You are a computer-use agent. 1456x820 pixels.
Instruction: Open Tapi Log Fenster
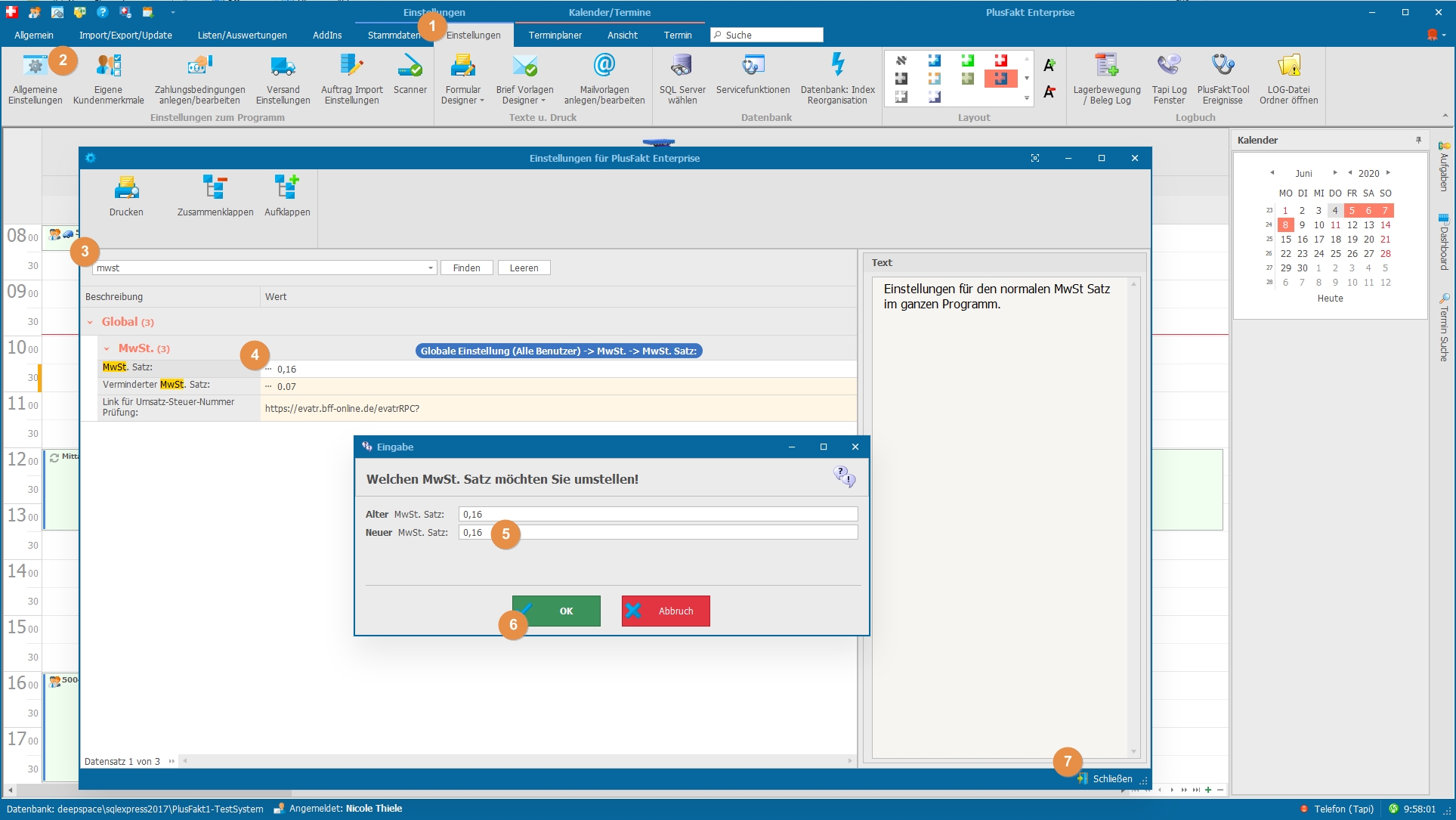coord(1169,79)
